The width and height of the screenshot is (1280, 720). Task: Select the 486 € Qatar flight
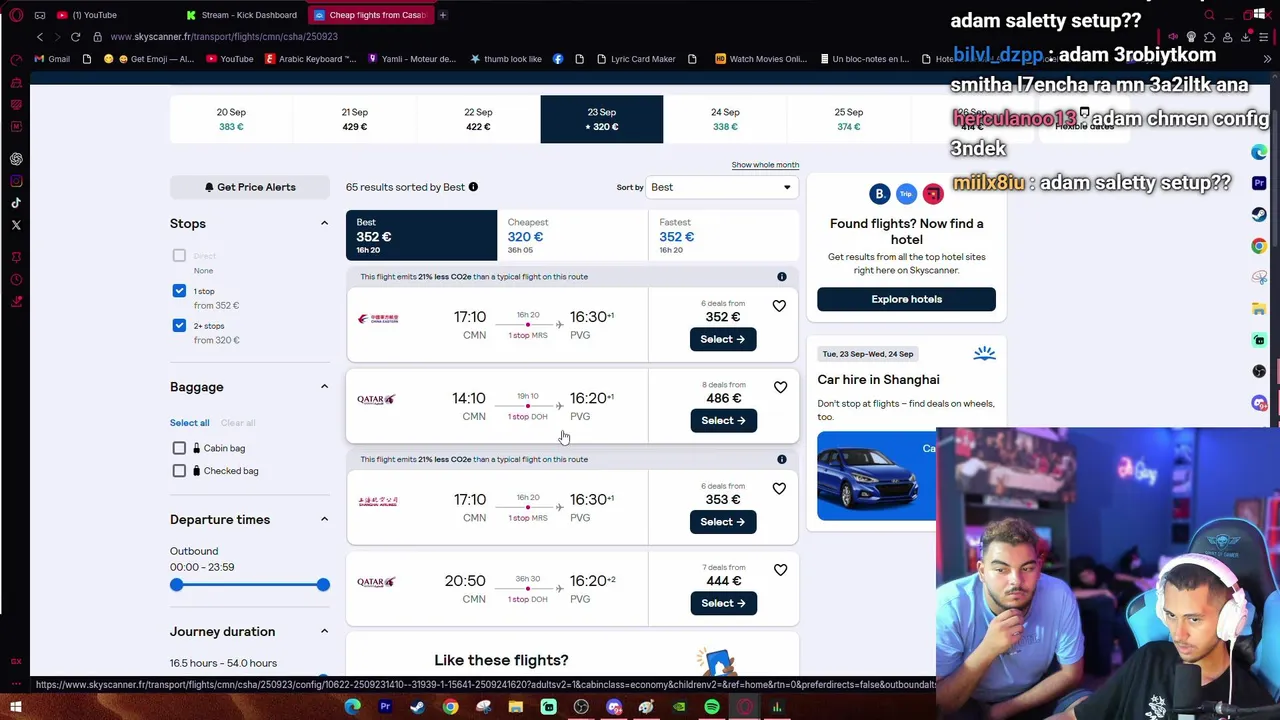point(723,421)
